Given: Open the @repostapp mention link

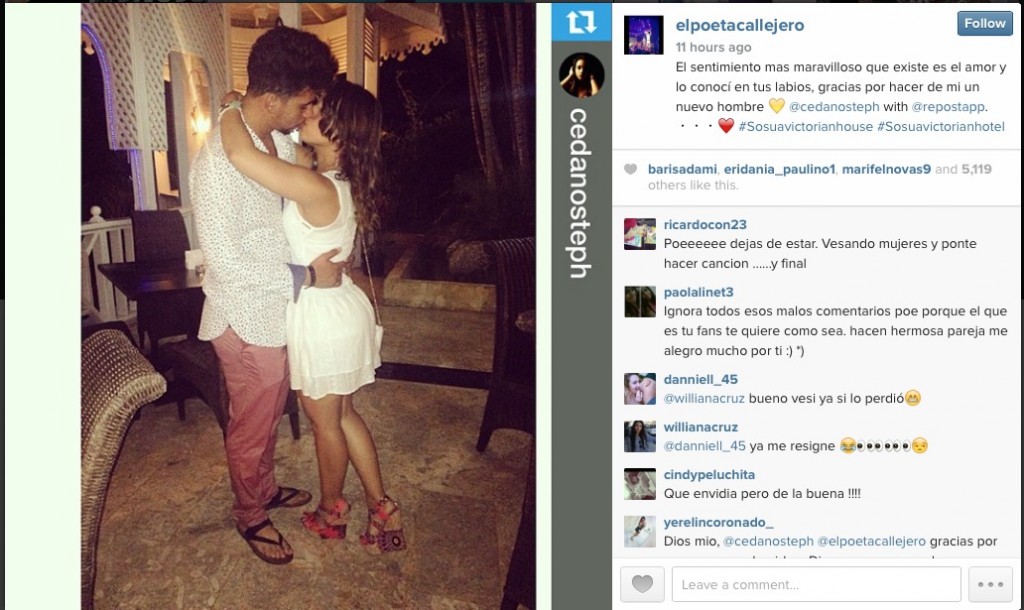Looking at the screenshot, I should coord(948,106).
